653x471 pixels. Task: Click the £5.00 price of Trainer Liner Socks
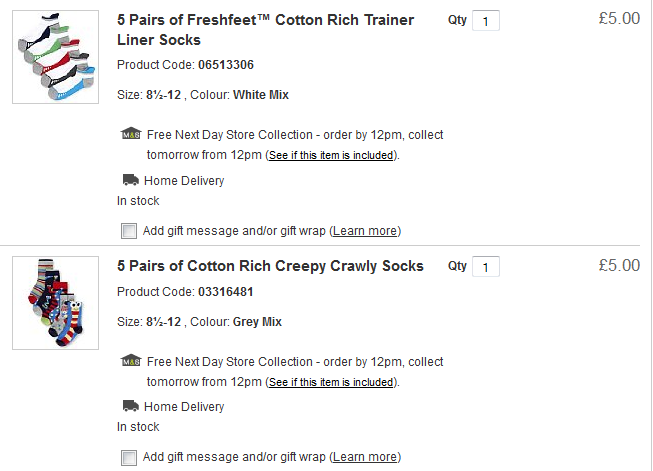[619, 19]
